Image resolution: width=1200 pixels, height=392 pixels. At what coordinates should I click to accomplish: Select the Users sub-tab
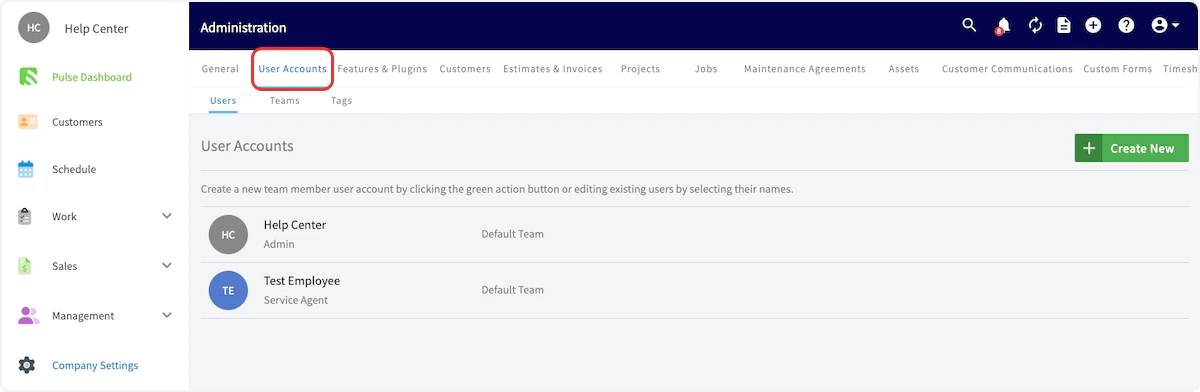click(x=223, y=100)
